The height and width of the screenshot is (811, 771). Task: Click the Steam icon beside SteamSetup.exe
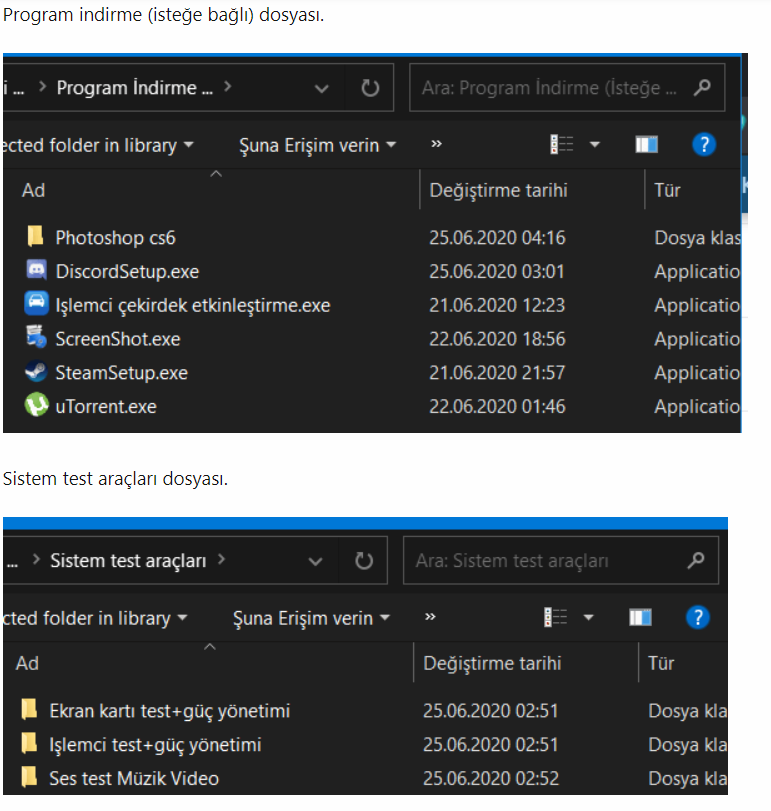(36, 373)
